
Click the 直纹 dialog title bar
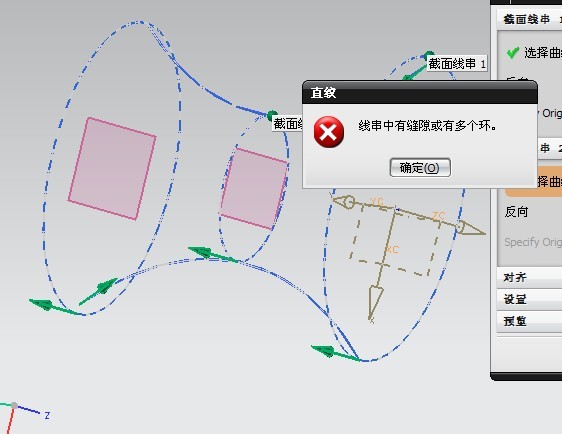point(420,93)
